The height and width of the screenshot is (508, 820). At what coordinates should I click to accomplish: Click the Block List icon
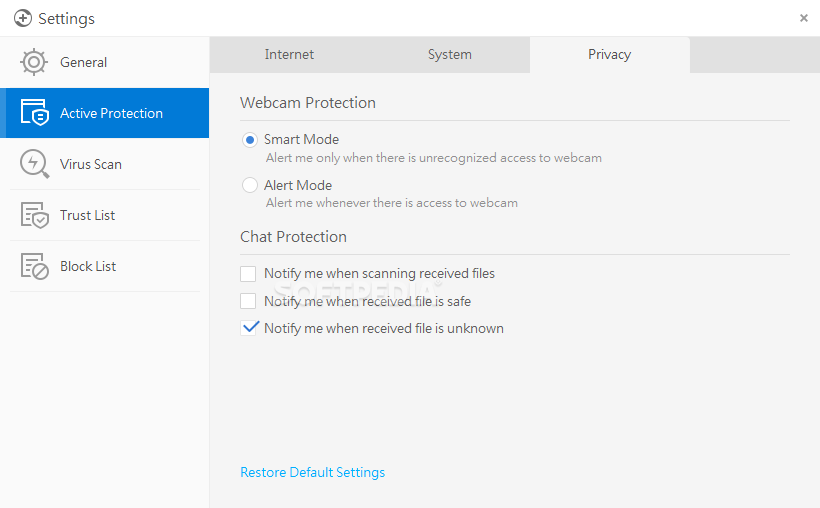pyautogui.click(x=35, y=266)
